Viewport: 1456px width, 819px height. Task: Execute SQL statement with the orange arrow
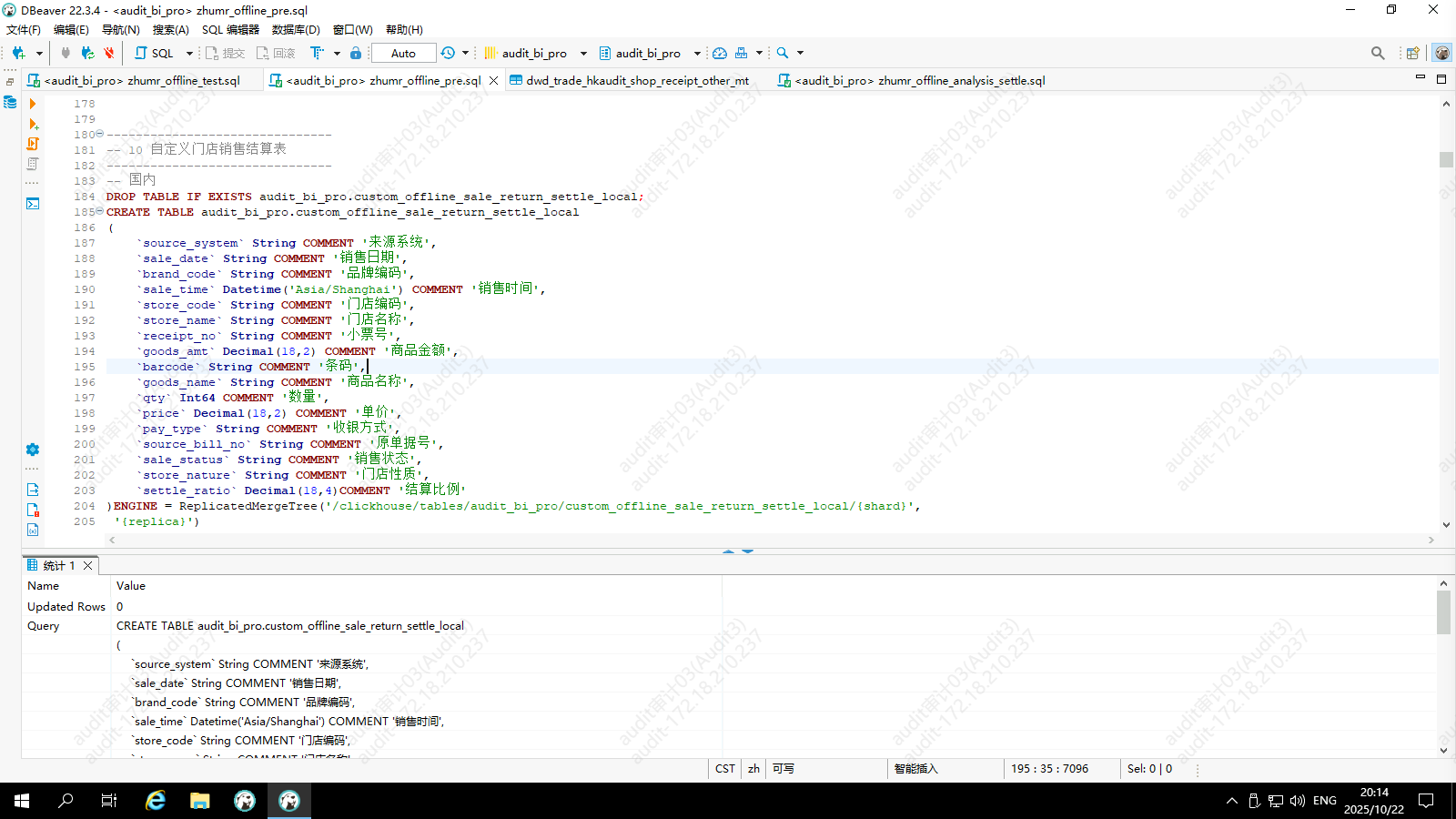[33, 104]
